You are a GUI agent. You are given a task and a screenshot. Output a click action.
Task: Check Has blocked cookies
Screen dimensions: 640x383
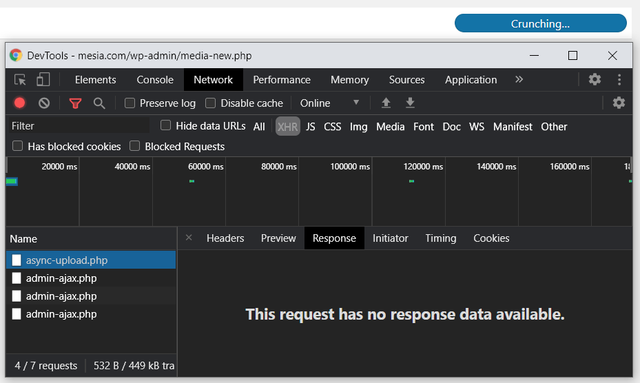pos(18,146)
